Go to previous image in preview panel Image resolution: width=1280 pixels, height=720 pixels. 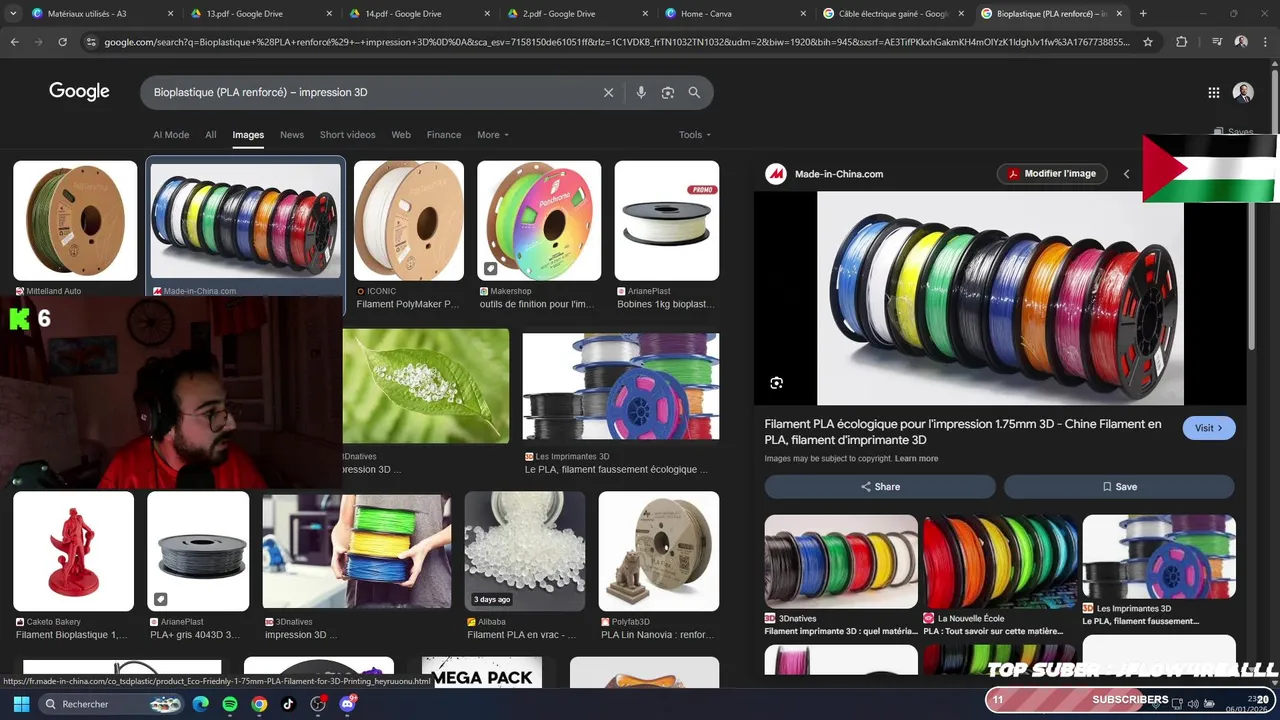click(x=1126, y=174)
